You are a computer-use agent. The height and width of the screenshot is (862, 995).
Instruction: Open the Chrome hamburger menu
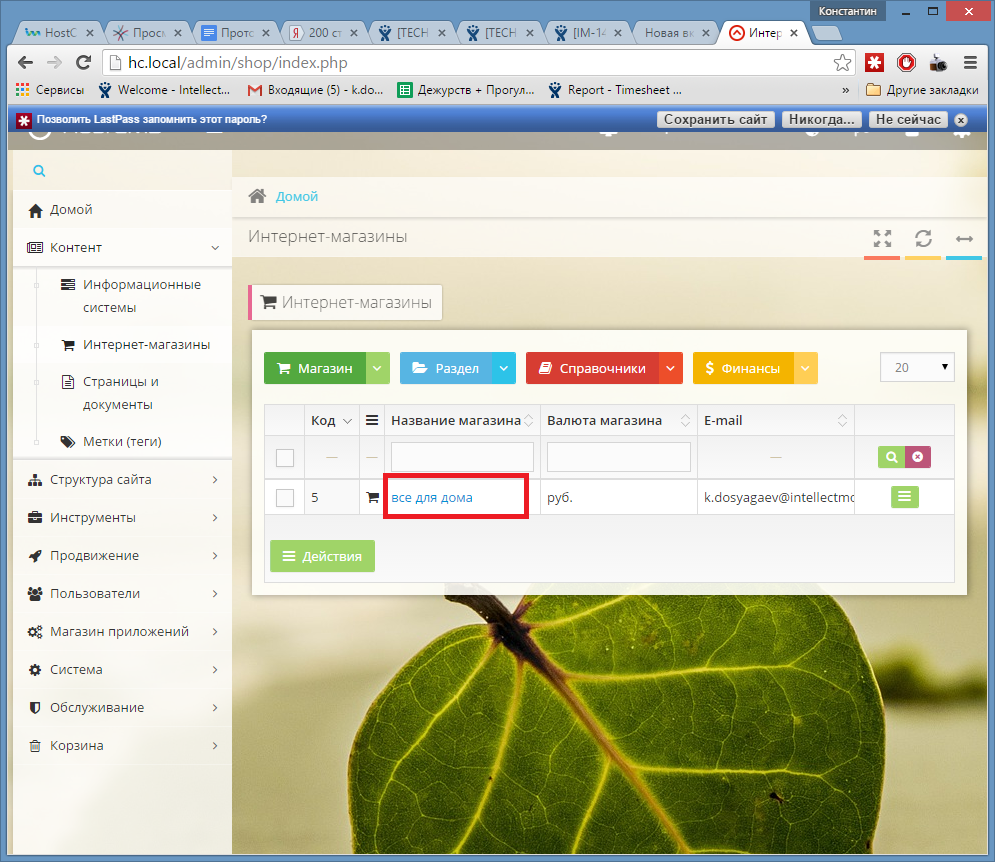click(x=970, y=63)
